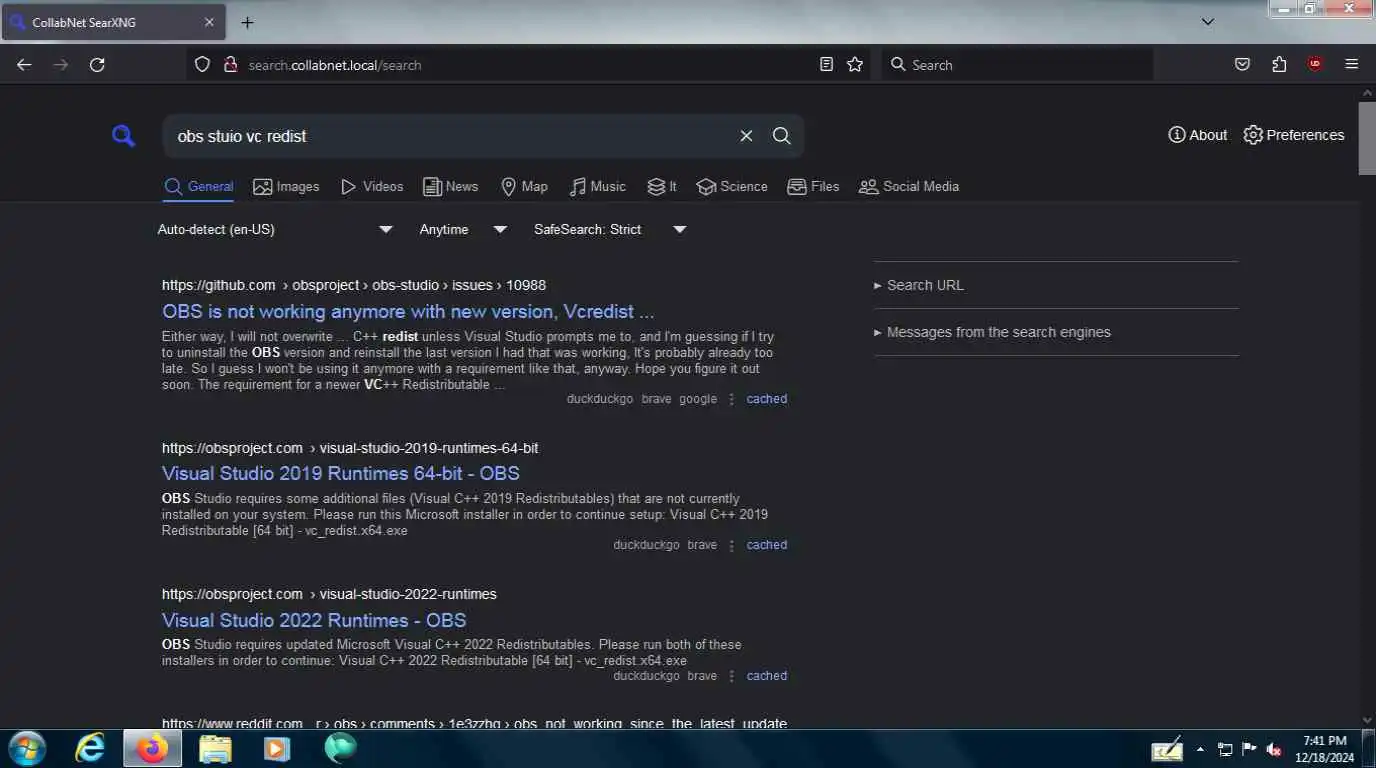The width and height of the screenshot is (1376, 768).
Task: Open Preferences settings
Action: (x=1293, y=135)
